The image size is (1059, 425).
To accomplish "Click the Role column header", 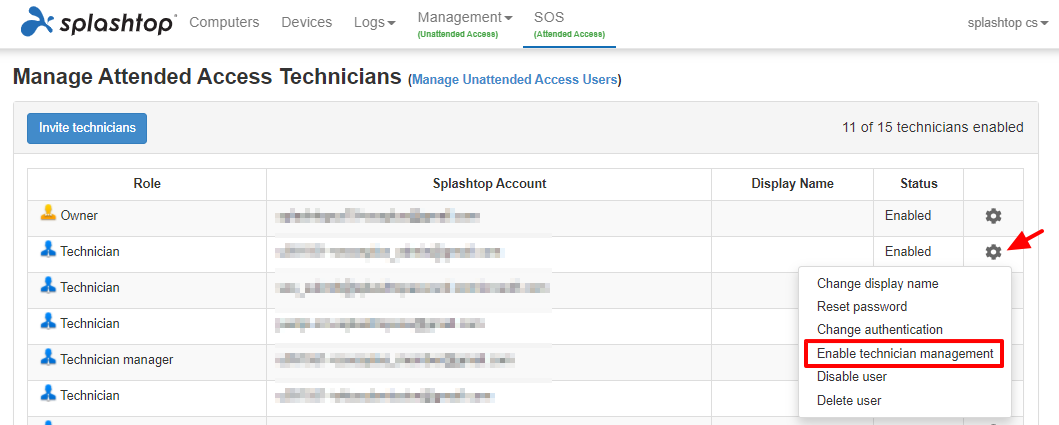I will pyautogui.click(x=147, y=184).
